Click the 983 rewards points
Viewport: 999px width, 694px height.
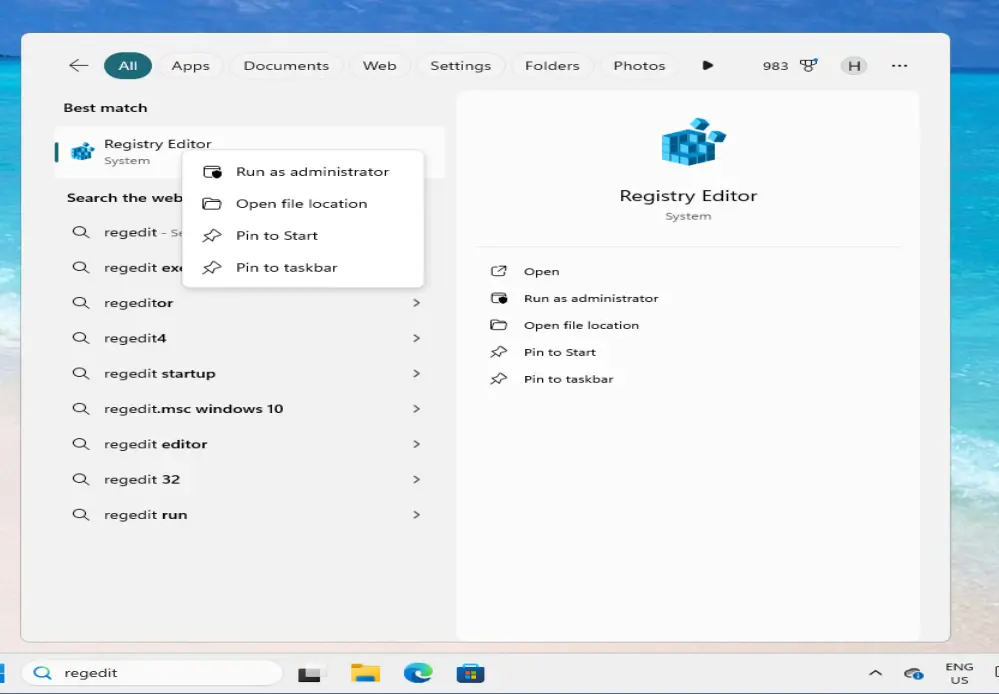tap(775, 66)
